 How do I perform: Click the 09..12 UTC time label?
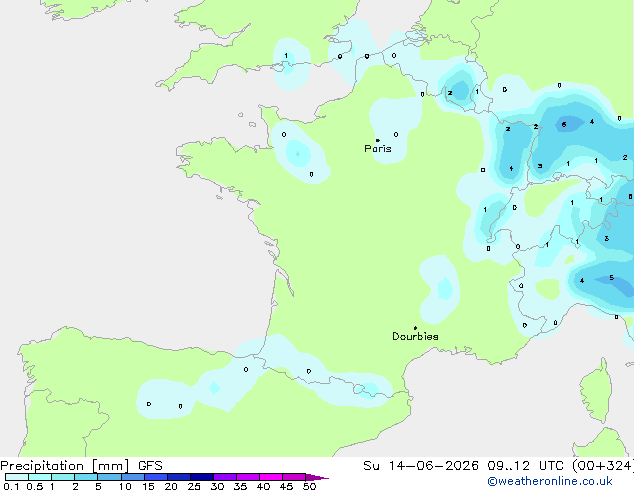click(525, 466)
